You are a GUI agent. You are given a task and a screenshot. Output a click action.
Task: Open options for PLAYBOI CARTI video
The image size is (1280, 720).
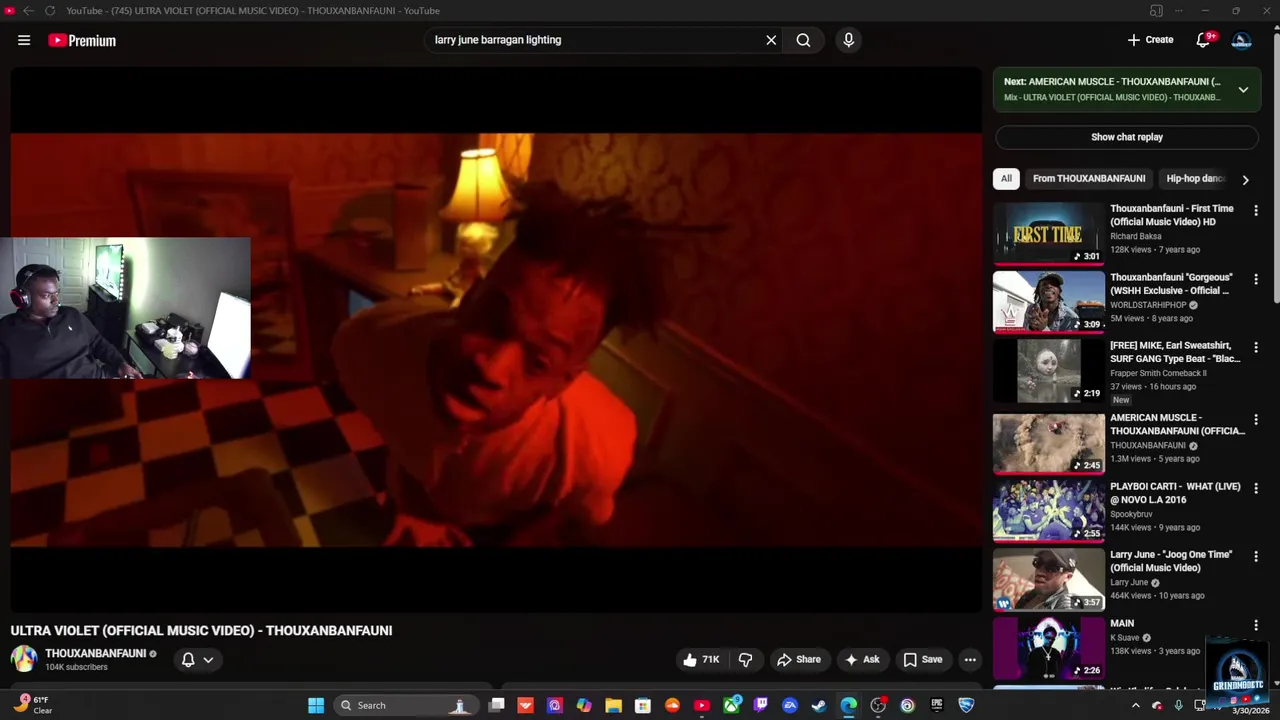coord(1256,488)
